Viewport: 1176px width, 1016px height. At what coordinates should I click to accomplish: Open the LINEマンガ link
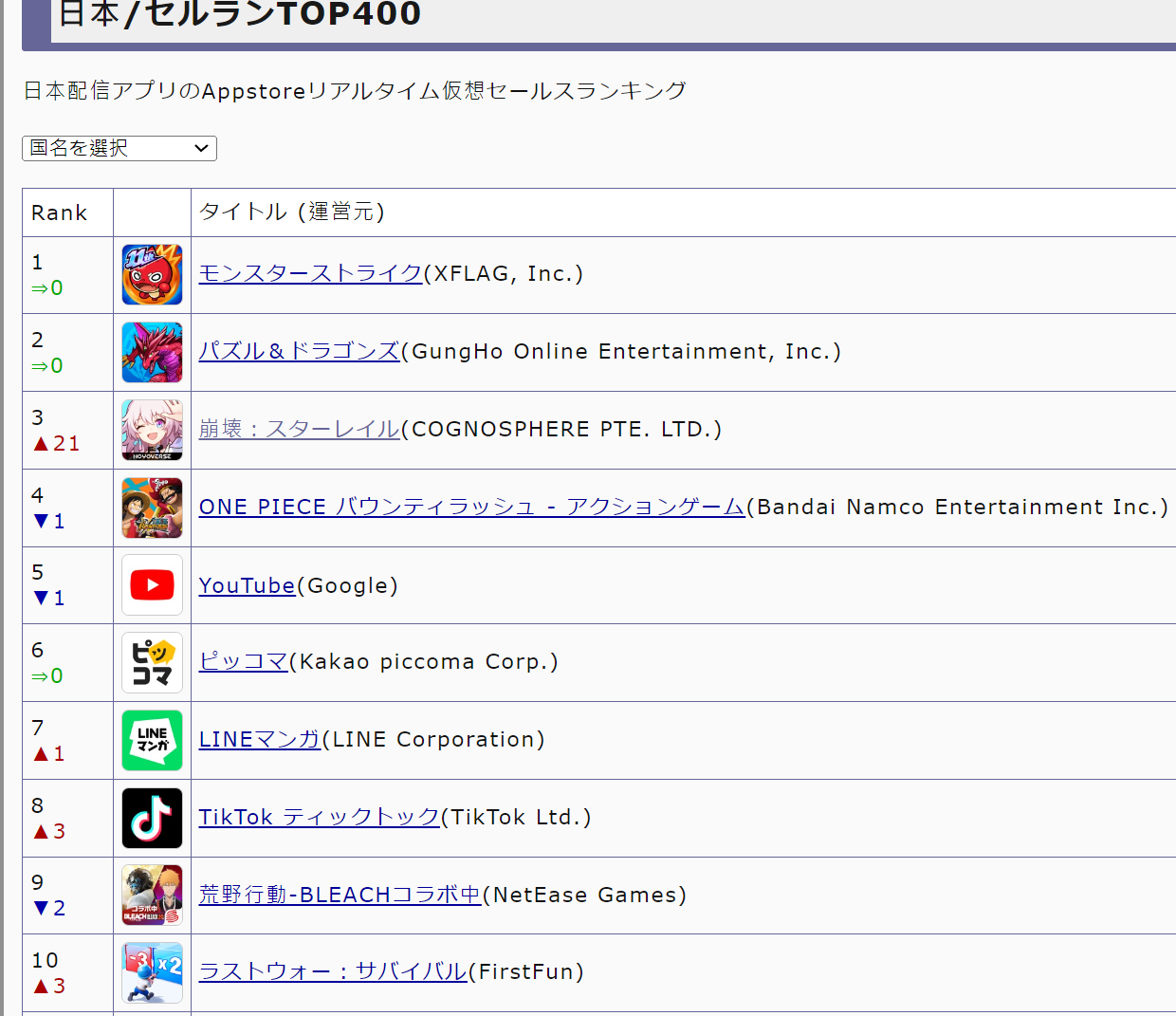pyautogui.click(x=260, y=739)
